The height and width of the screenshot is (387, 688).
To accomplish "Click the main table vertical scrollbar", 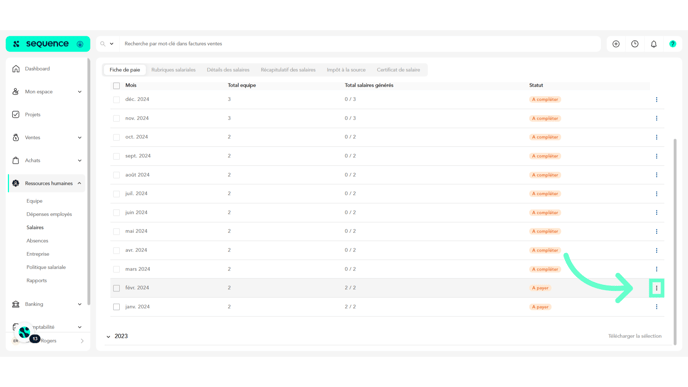I will (x=675, y=241).
